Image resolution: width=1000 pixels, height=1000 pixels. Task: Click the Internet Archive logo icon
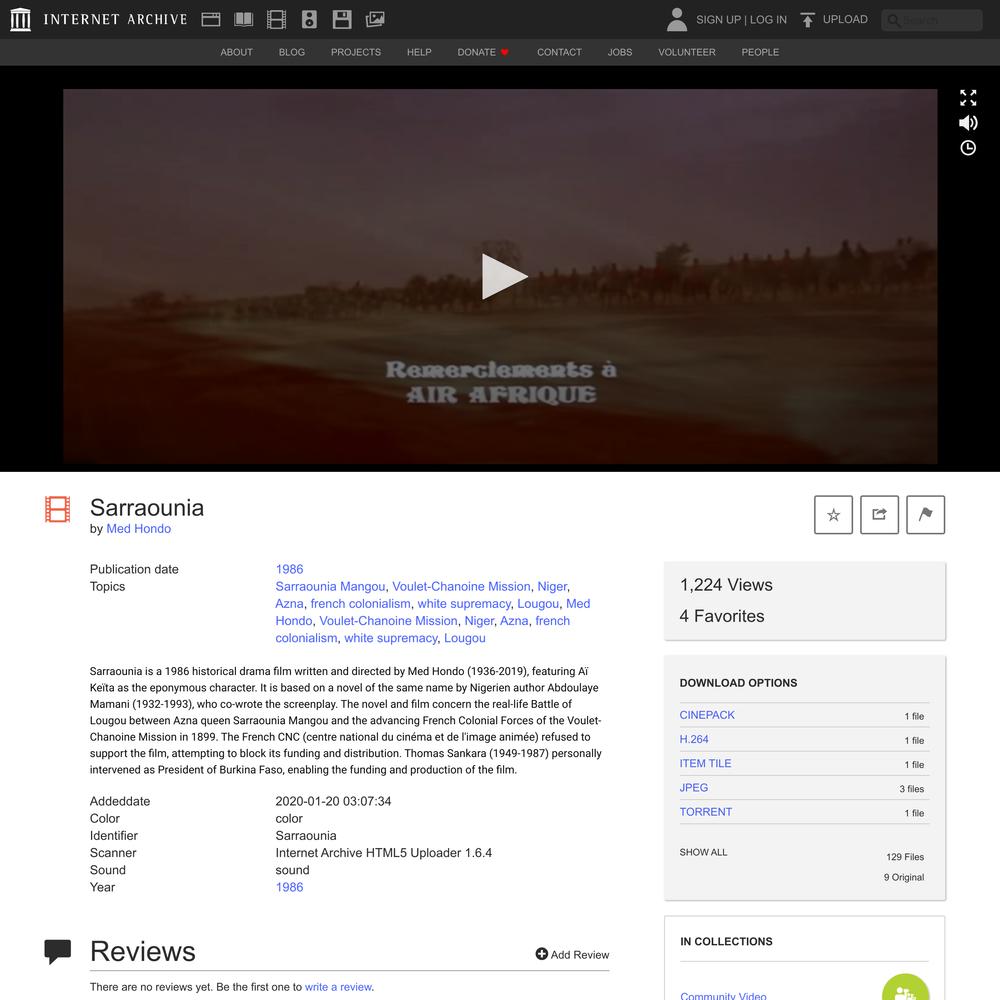pos(20,19)
